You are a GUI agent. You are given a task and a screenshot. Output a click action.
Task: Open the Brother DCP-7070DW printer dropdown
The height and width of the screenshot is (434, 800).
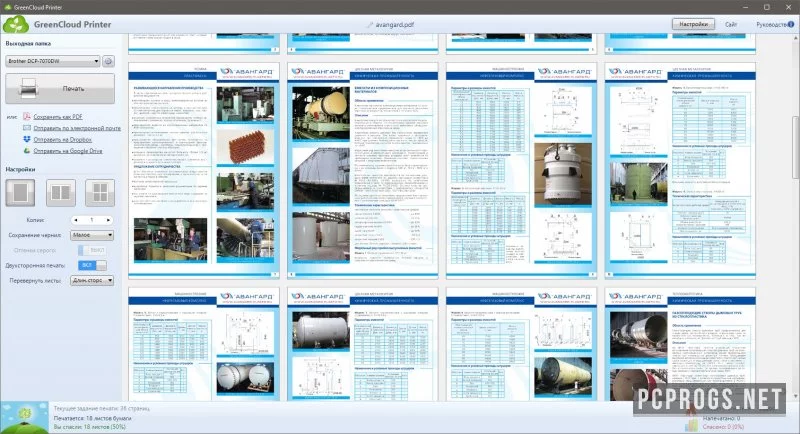pos(53,61)
